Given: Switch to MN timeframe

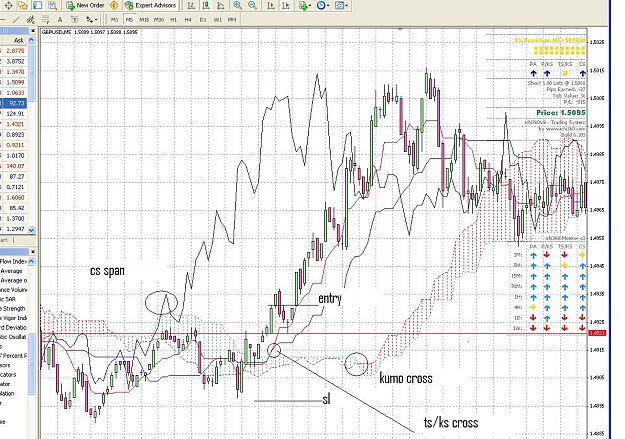Looking at the screenshot, I should (x=232, y=20).
